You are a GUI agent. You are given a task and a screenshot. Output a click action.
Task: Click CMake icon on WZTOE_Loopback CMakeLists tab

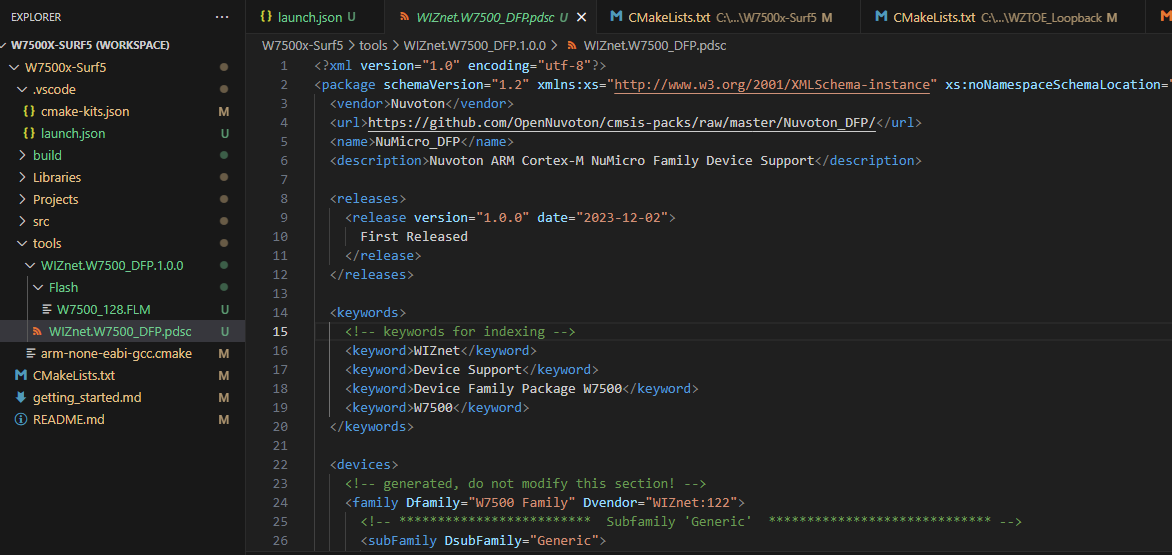pyautogui.click(x=881, y=16)
